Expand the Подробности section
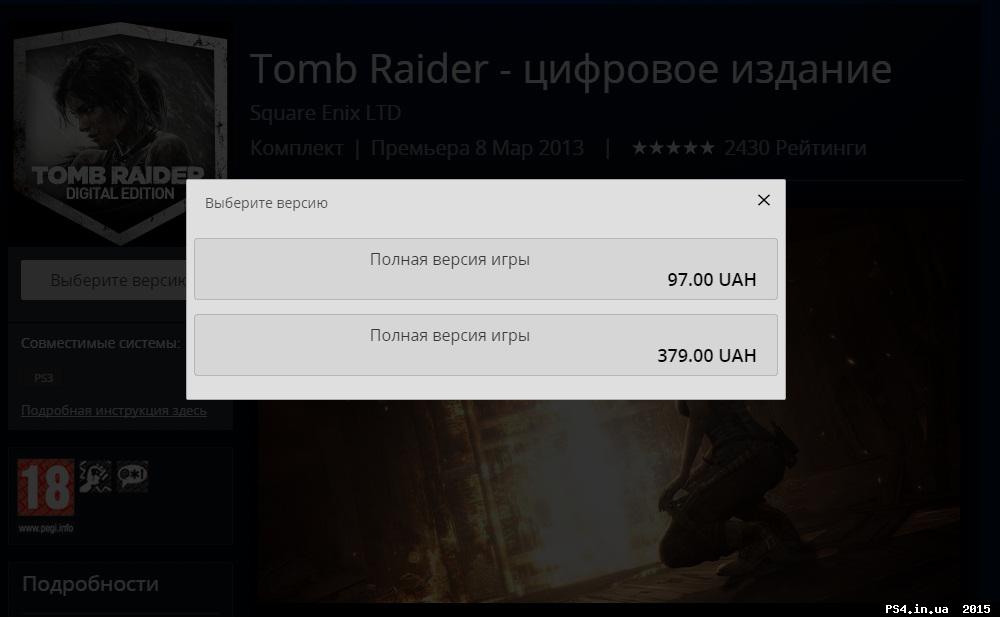Image resolution: width=1000 pixels, height=617 pixels. [x=91, y=584]
